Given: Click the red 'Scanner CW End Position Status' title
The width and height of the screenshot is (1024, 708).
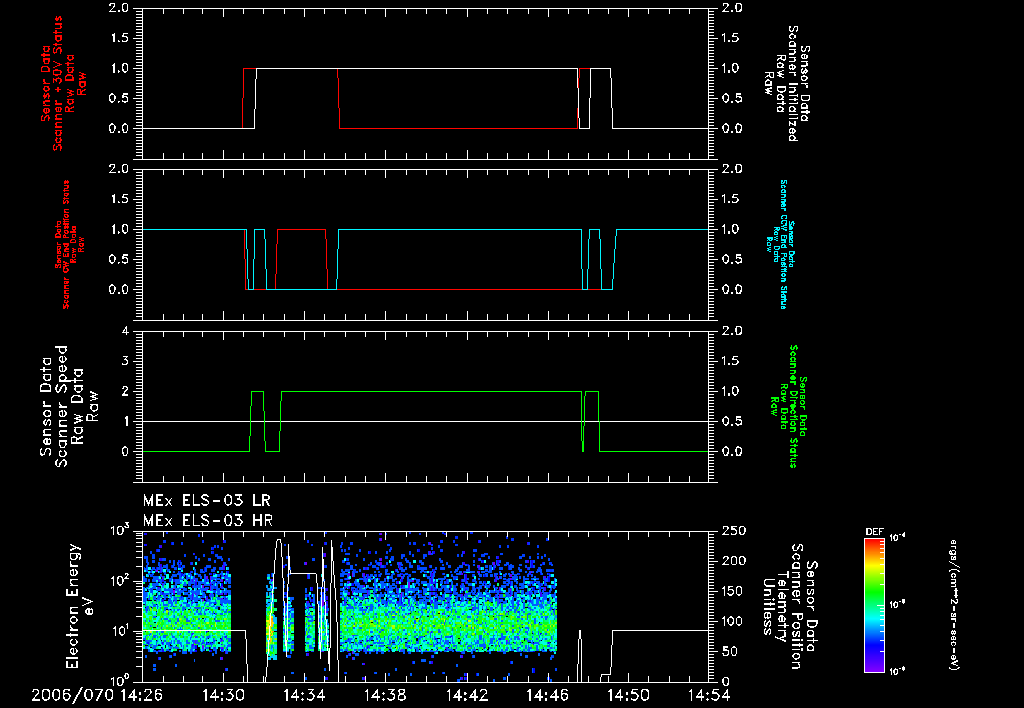Looking at the screenshot, I should (x=70, y=245).
